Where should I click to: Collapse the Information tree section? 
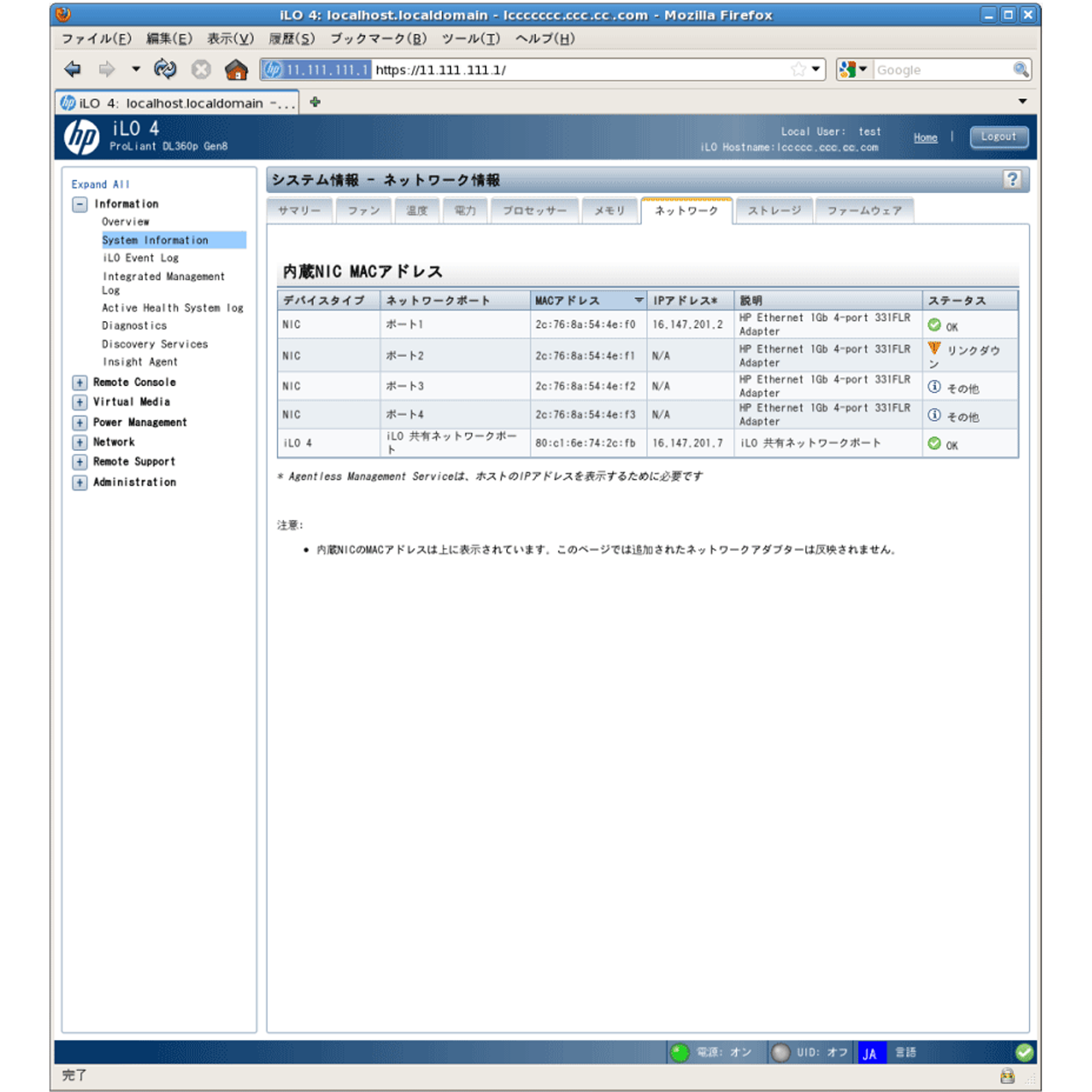tap(80, 204)
